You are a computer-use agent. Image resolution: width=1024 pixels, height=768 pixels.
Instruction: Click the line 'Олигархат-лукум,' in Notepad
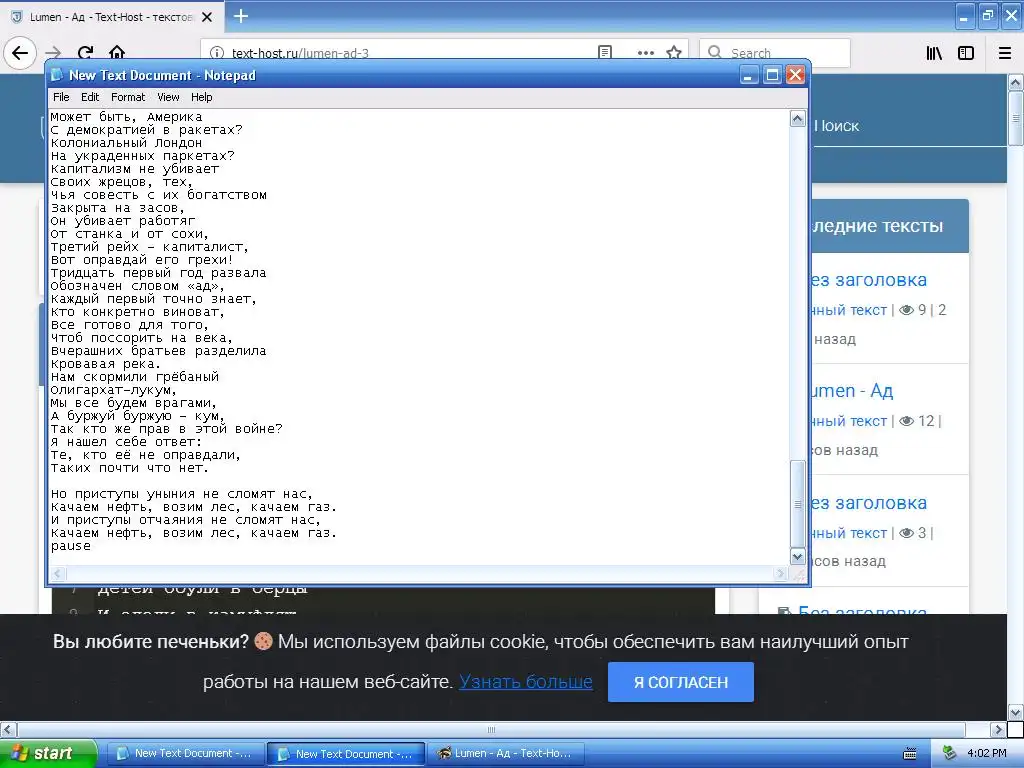pyautogui.click(x=113, y=390)
